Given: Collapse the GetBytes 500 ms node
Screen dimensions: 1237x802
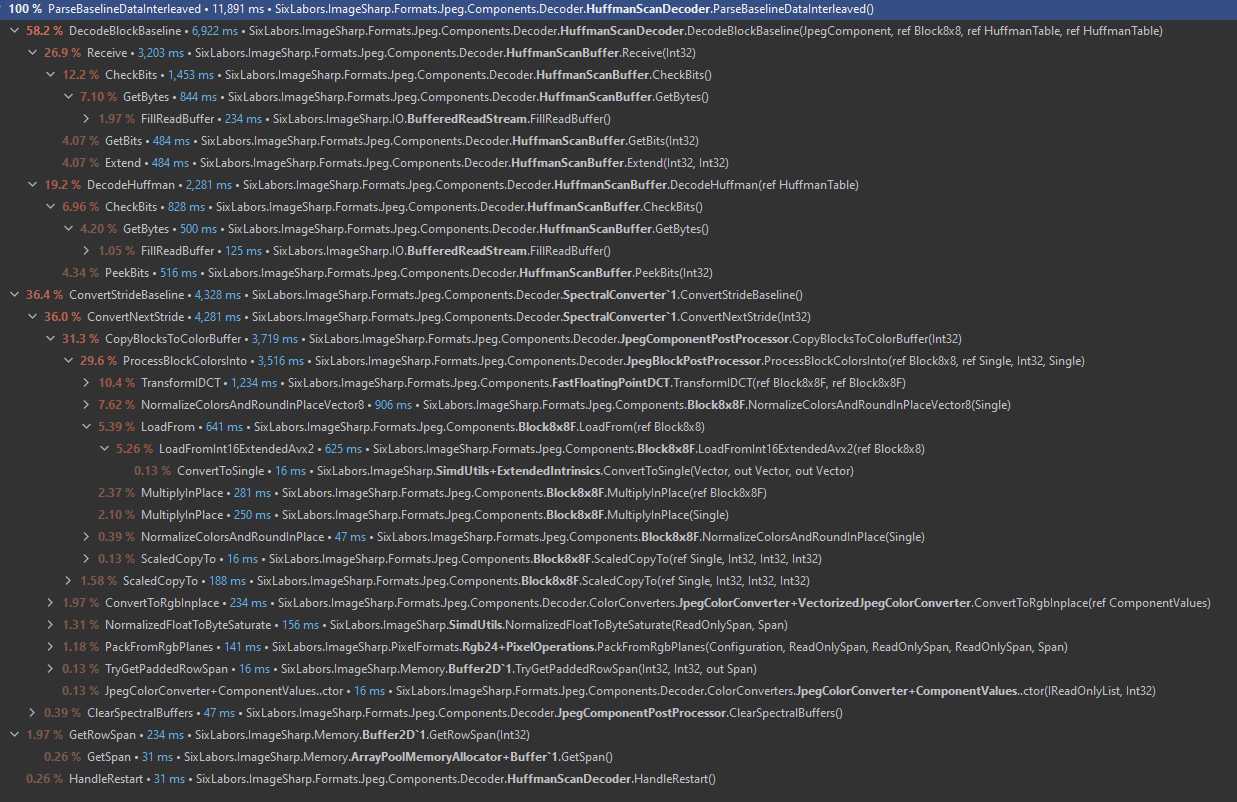Looking at the screenshot, I should pyautogui.click(x=68, y=229).
